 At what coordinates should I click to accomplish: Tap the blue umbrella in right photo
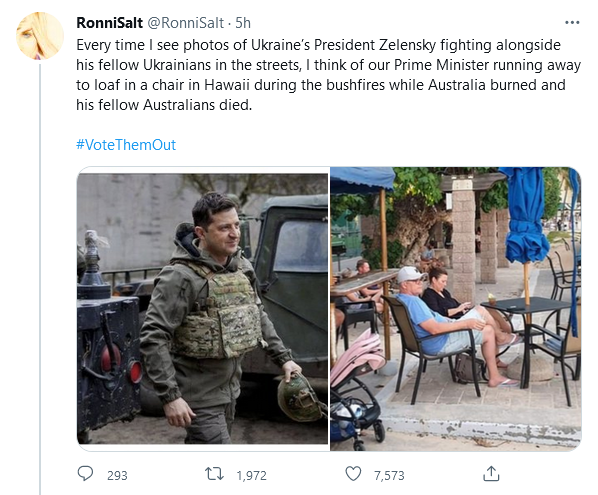pyautogui.click(x=526, y=216)
